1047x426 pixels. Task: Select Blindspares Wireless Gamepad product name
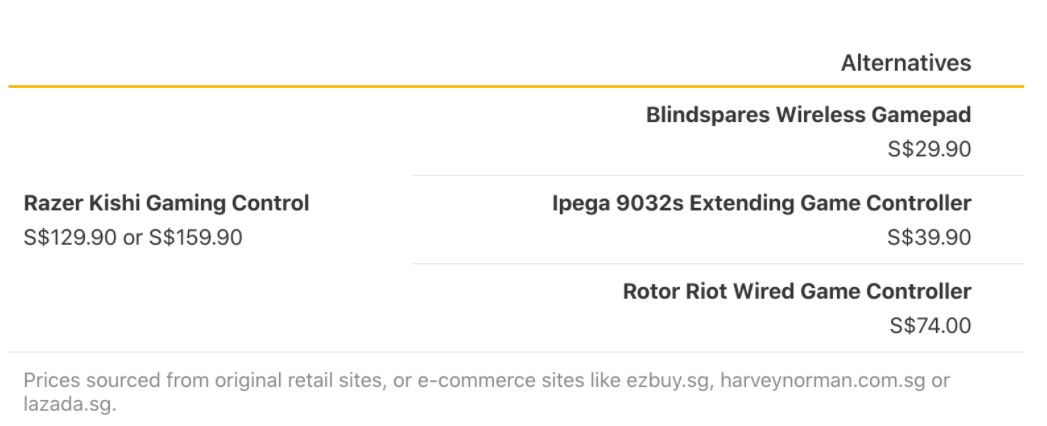point(808,115)
